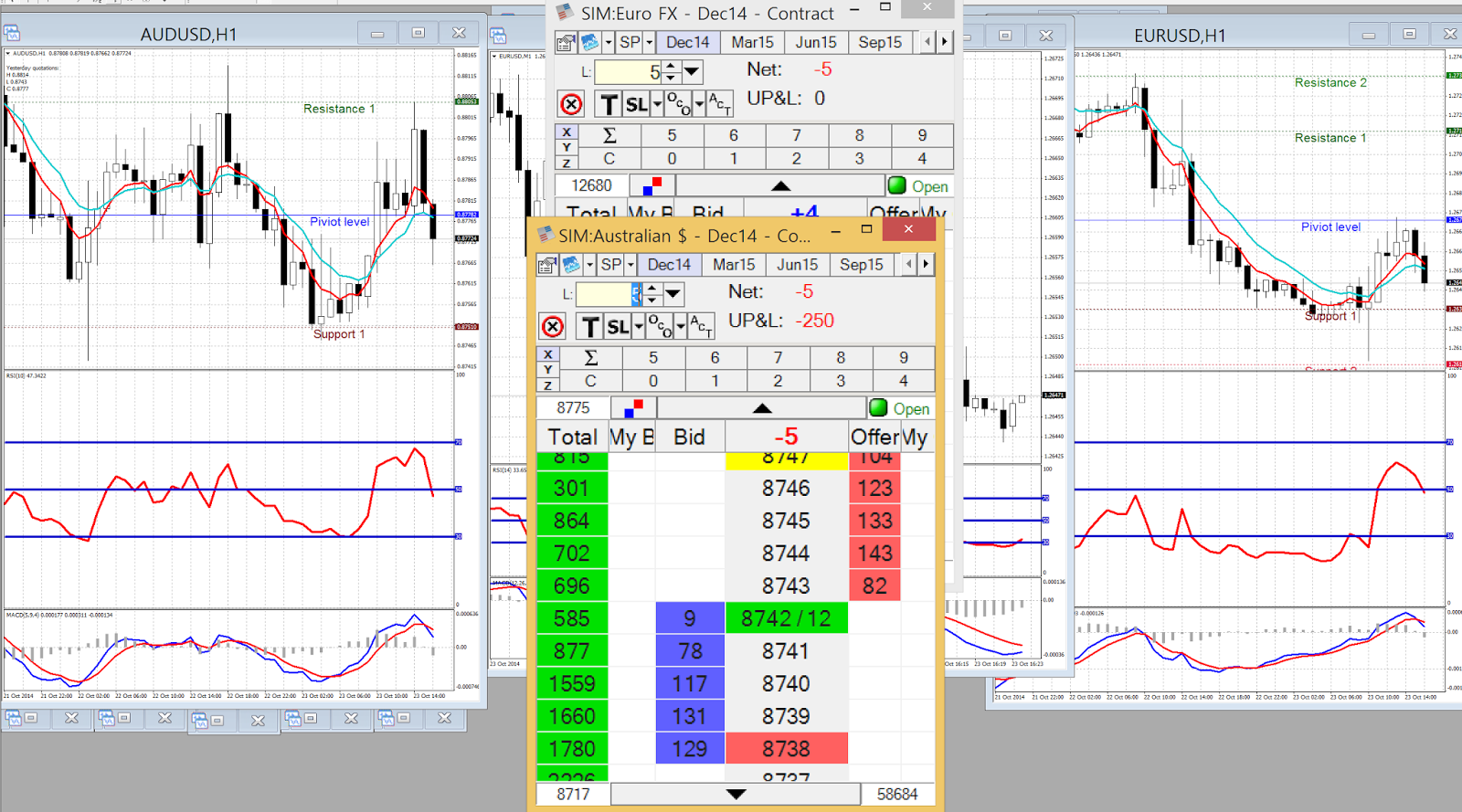Toggle OCO order mode in Euro FX window

678,104
